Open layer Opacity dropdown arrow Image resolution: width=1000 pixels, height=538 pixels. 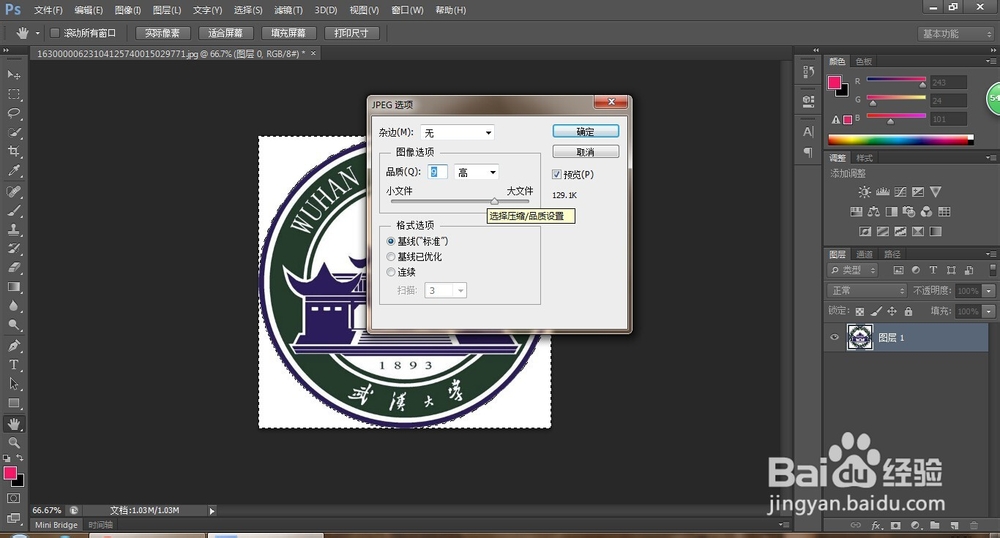click(989, 291)
